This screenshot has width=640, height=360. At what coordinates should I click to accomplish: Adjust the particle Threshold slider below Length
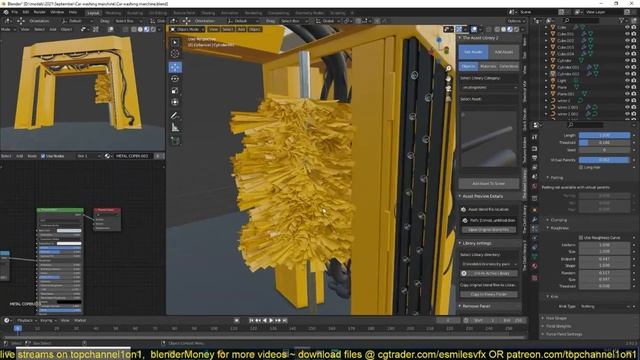[604, 143]
